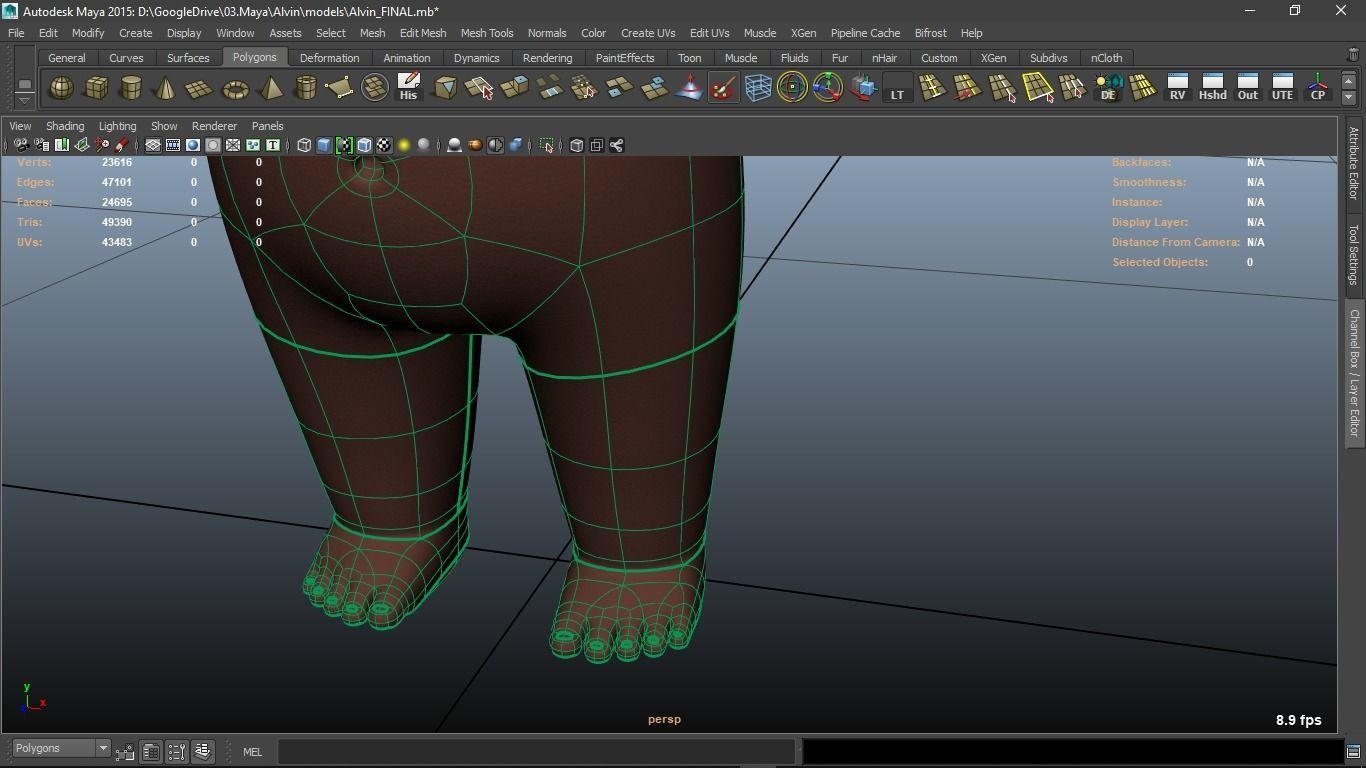Image resolution: width=1366 pixels, height=768 pixels.
Task: Click the polygon torus shelf icon
Action: [x=235, y=88]
